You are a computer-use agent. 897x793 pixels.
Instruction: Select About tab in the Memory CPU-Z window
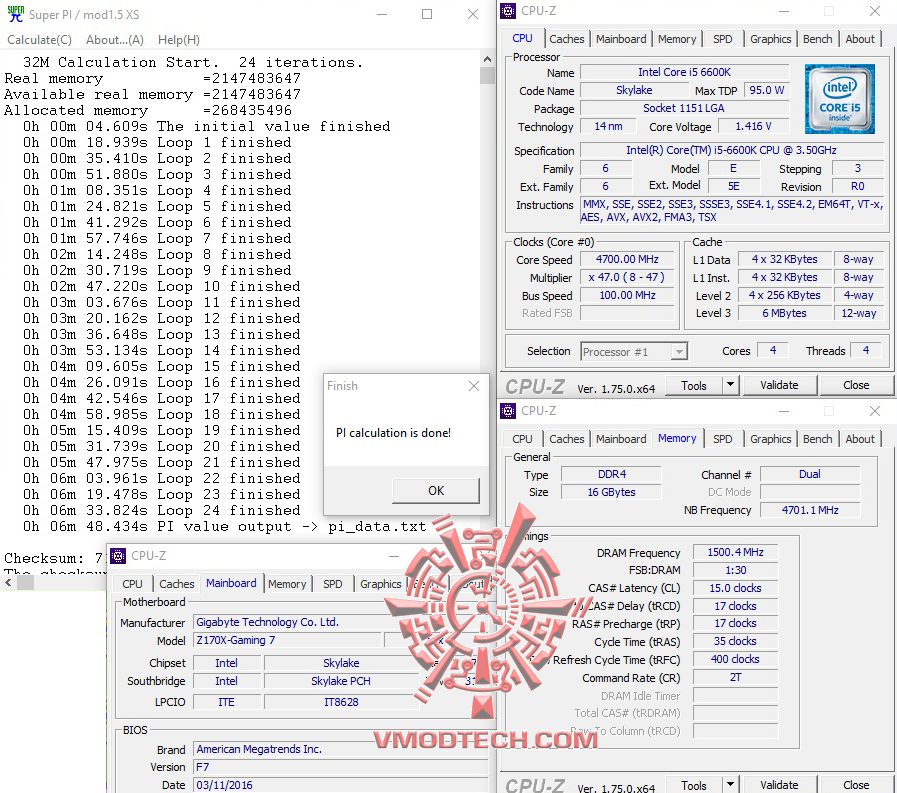pos(860,439)
